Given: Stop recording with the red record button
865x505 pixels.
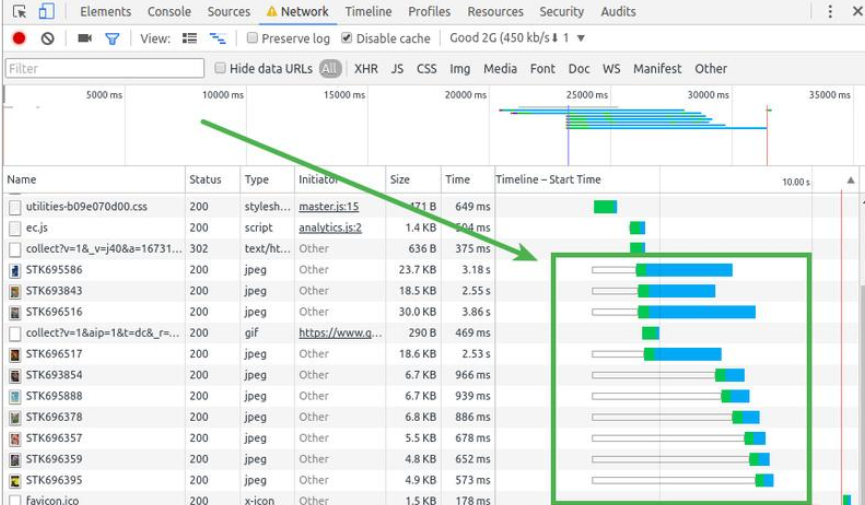Looking at the screenshot, I should click(19, 38).
